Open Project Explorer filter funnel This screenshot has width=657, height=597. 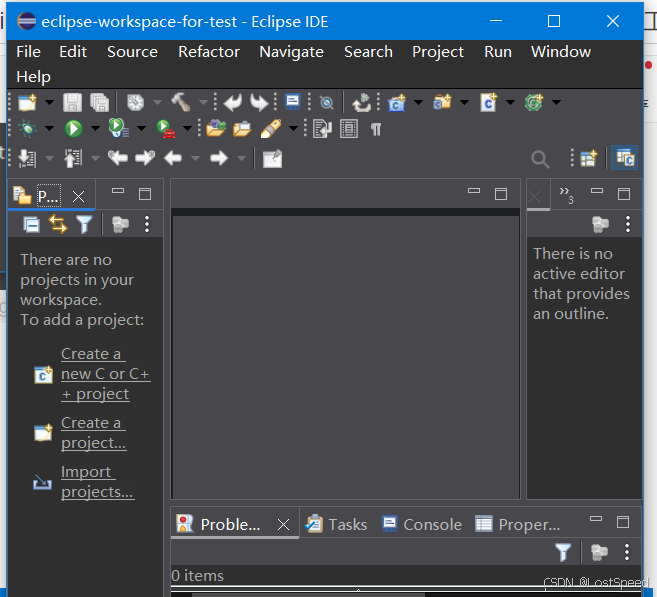point(84,224)
